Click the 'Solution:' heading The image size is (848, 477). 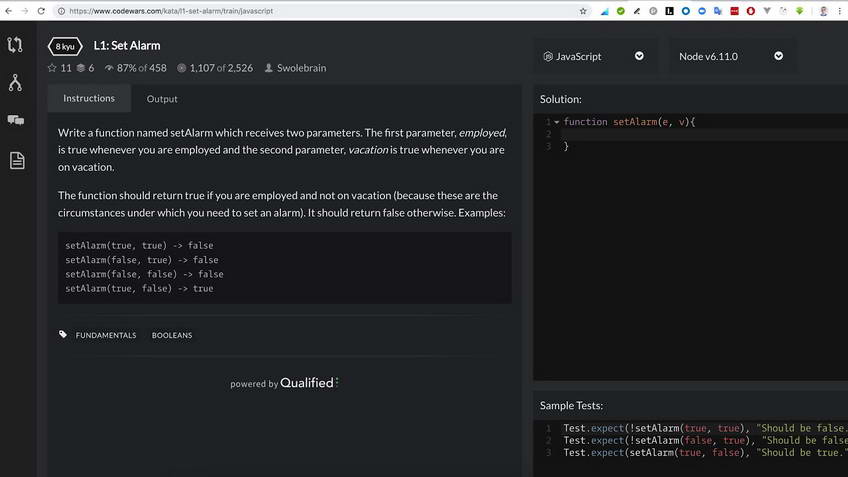pos(561,99)
